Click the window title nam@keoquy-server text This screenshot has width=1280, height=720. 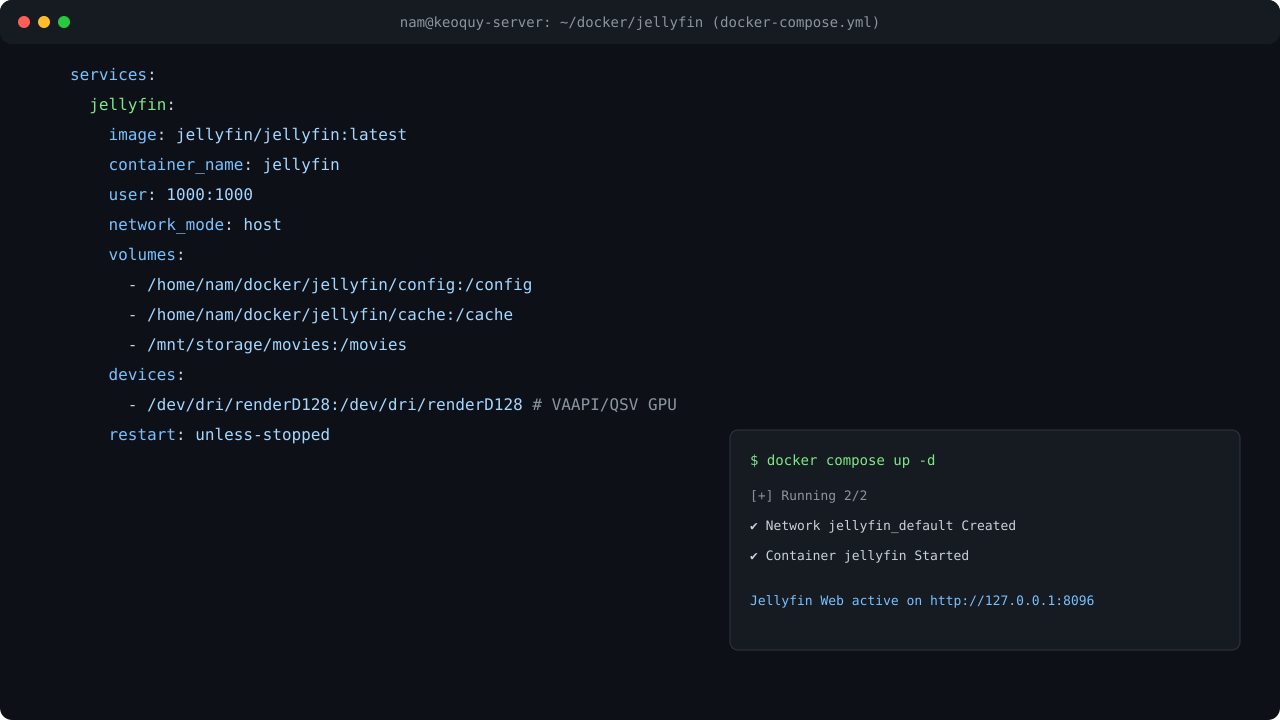pyautogui.click(x=640, y=22)
